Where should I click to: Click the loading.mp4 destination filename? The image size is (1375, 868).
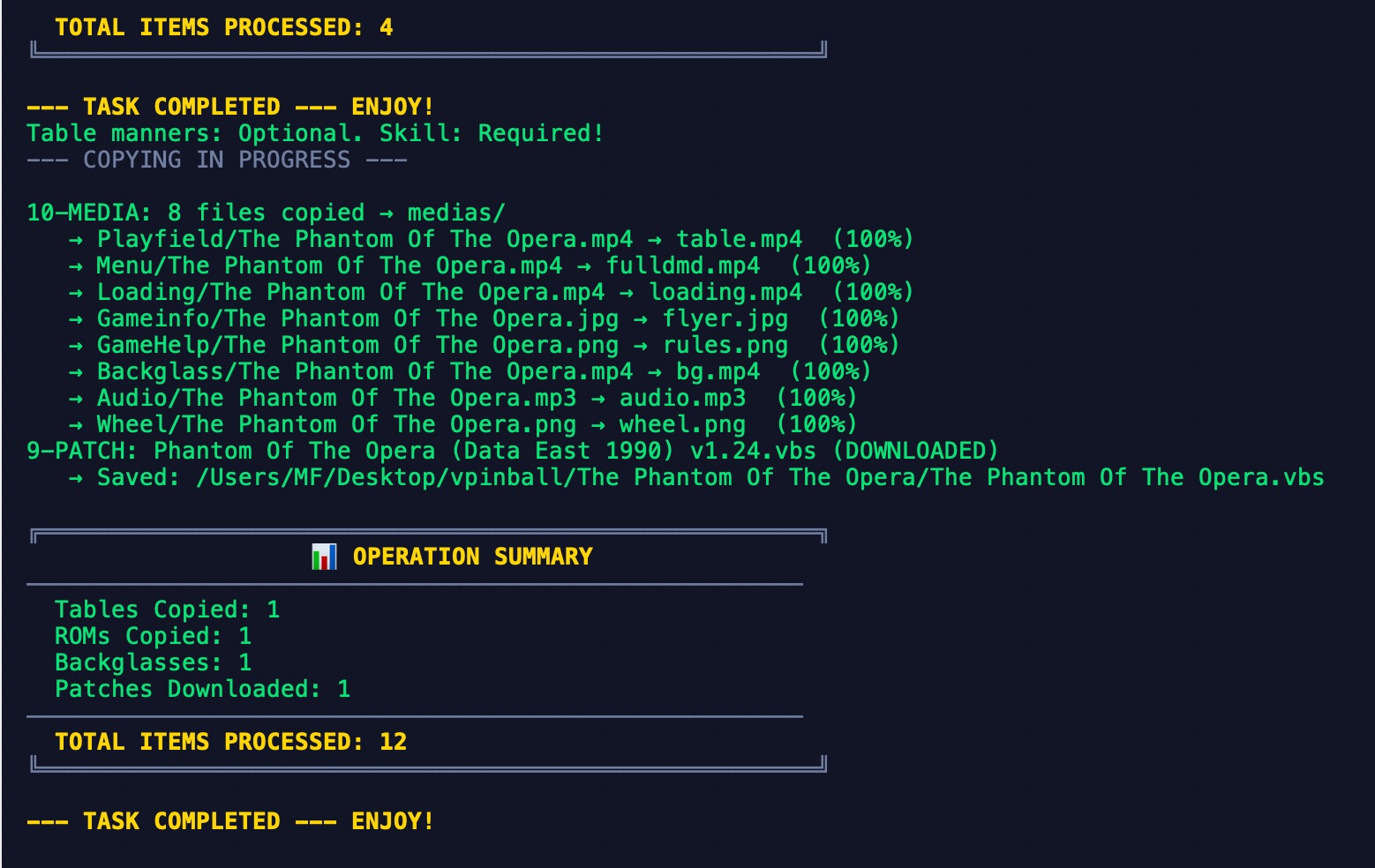(x=725, y=292)
